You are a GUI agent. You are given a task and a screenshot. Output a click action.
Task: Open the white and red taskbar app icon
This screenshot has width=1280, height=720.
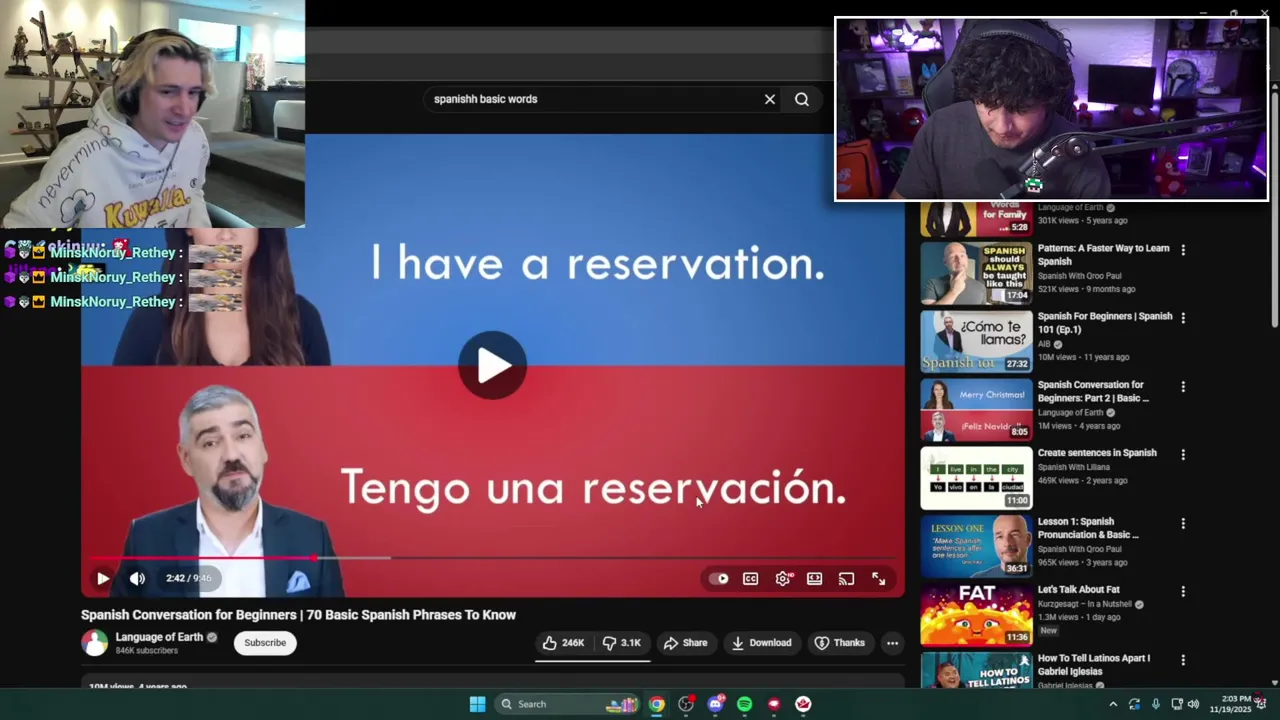click(x=803, y=704)
